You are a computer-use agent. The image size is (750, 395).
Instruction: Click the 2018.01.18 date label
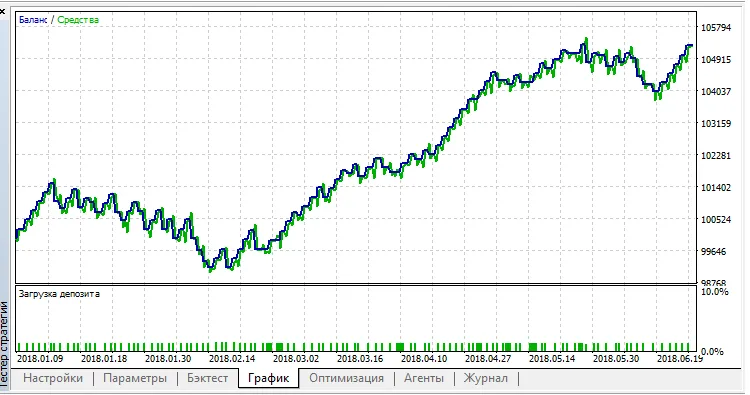pos(104,358)
